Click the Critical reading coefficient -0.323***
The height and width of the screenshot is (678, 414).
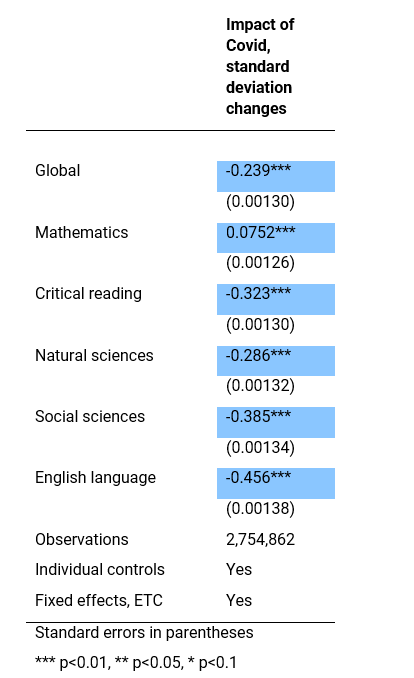(258, 294)
